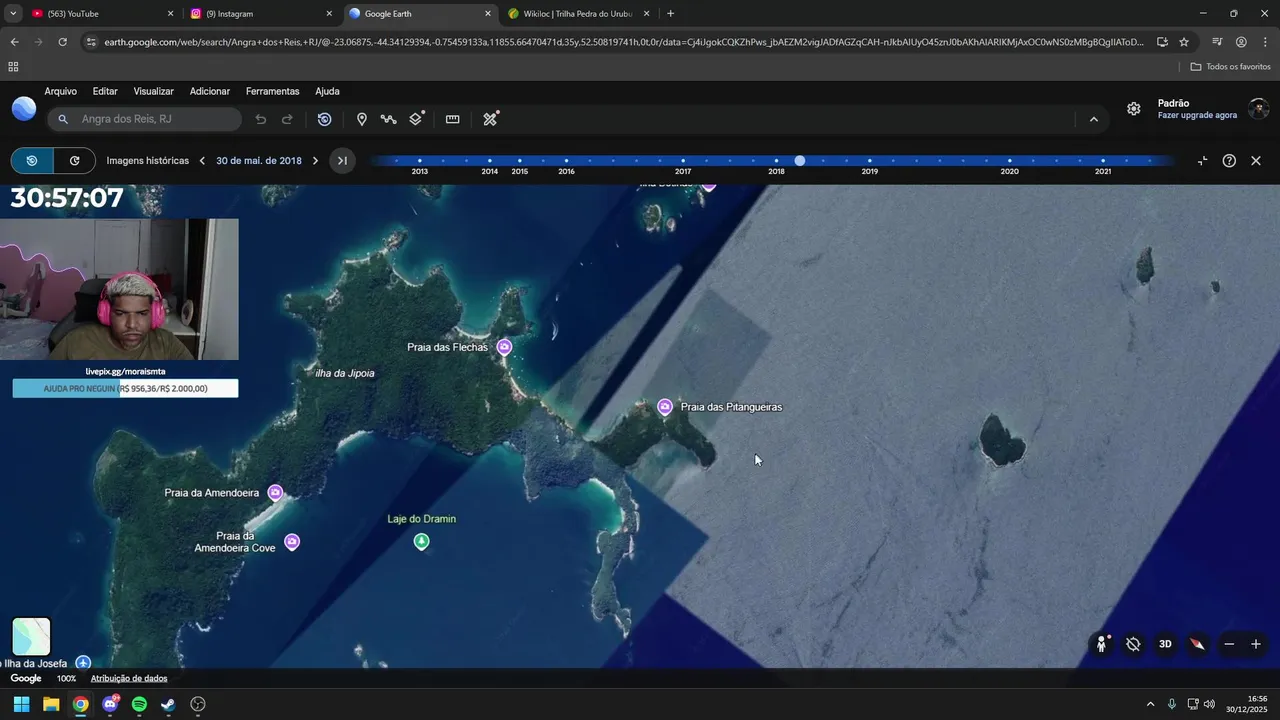Open the Todos os favoritos folder
The height and width of the screenshot is (720, 1280).
point(1230,66)
